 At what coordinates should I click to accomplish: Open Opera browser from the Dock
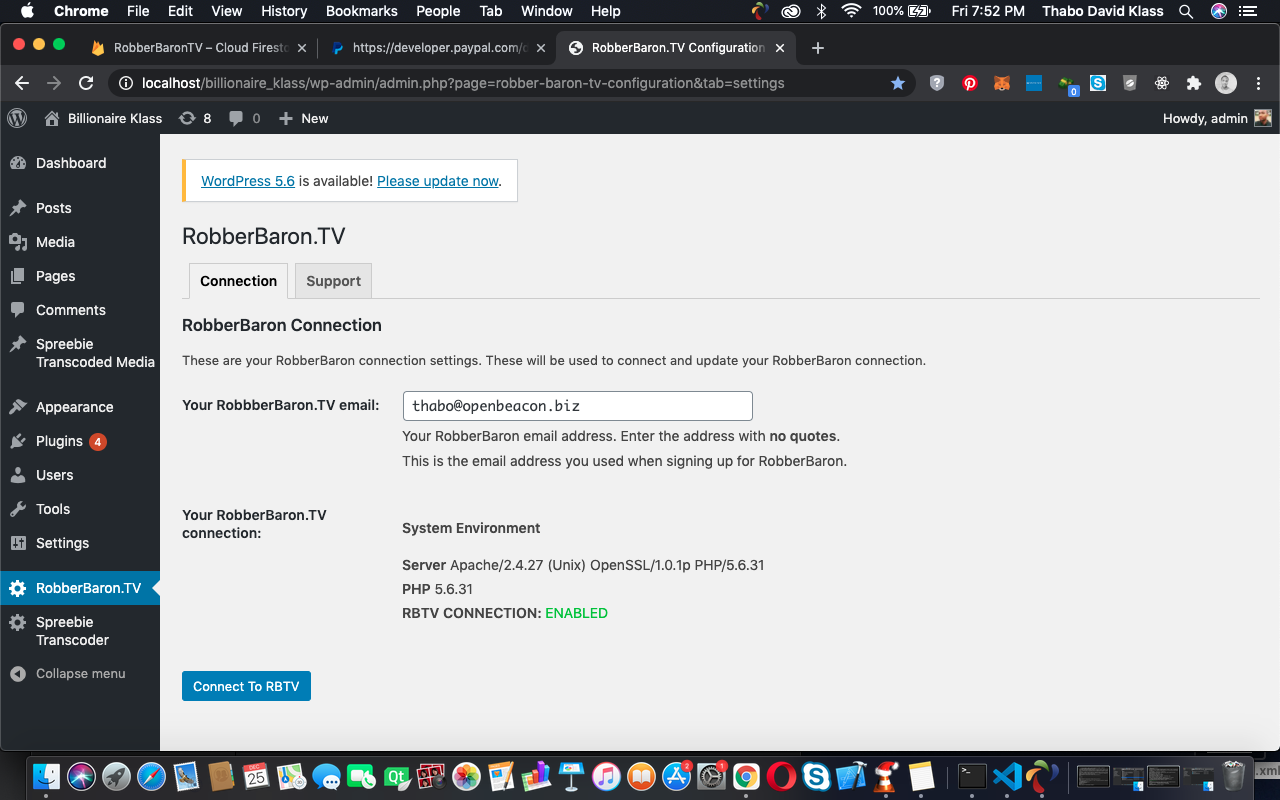[782, 776]
